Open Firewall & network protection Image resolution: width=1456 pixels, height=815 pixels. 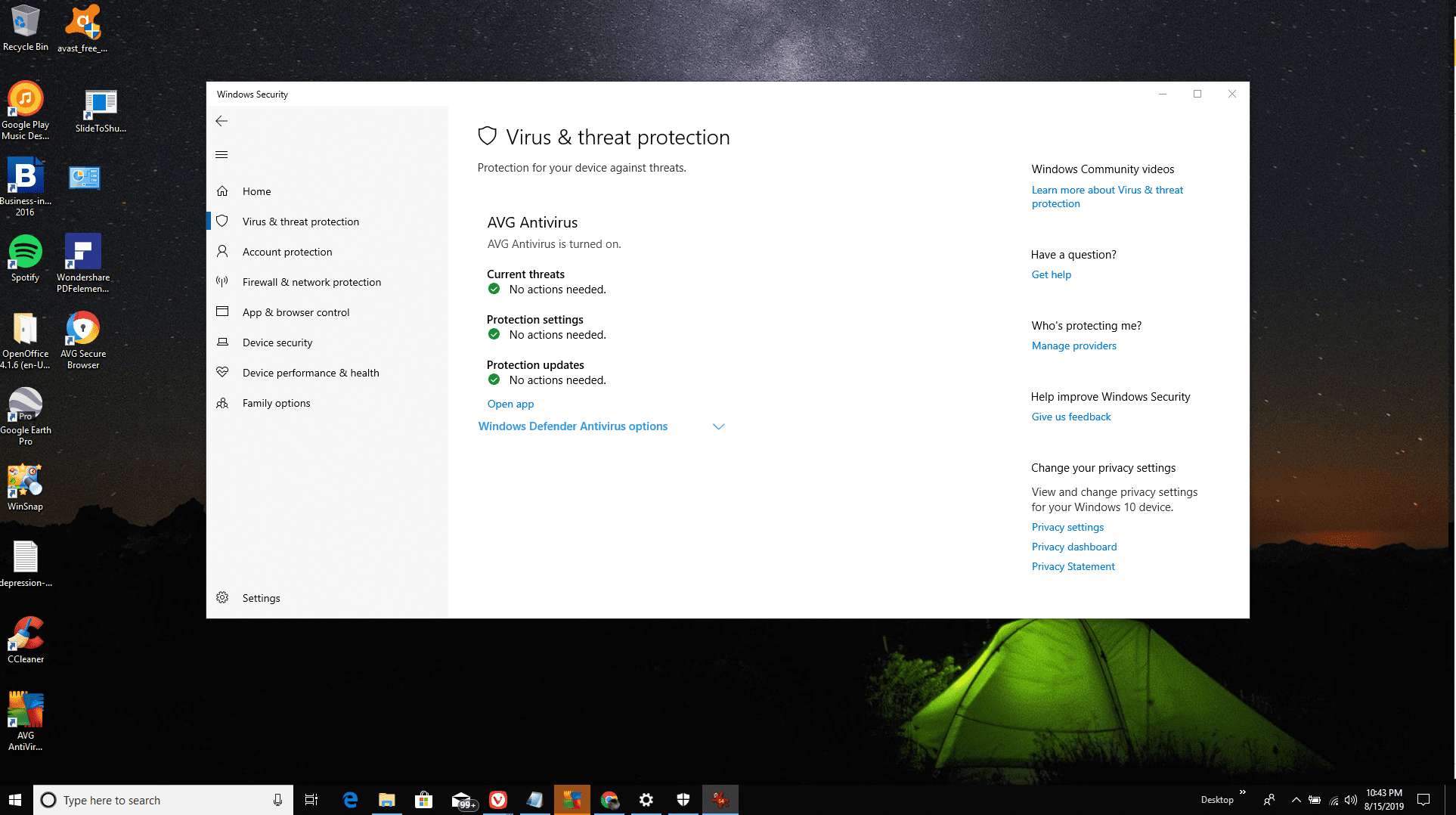(x=327, y=282)
